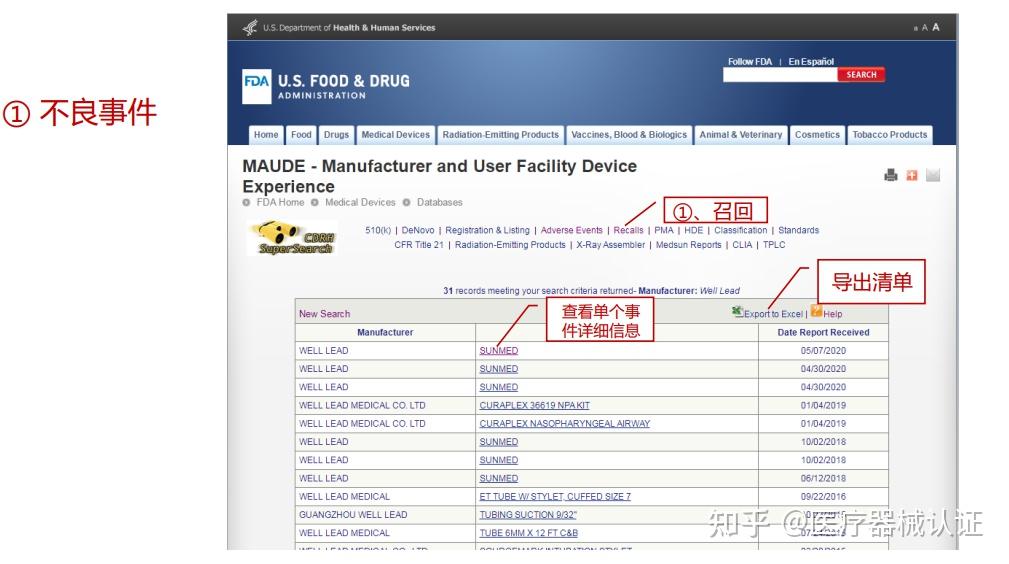Open SUNMED record dated 05/07/2020
Viewport: 1009px width, 564px height.
(499, 351)
